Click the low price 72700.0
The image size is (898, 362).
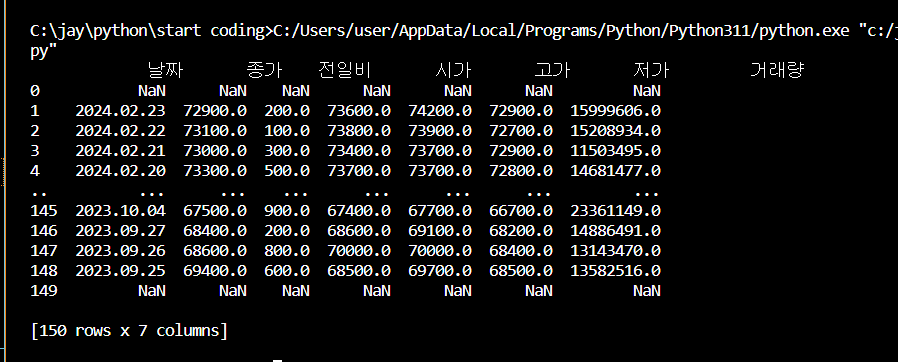click(521, 131)
